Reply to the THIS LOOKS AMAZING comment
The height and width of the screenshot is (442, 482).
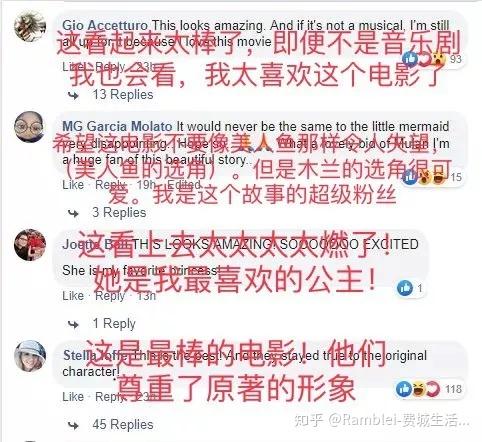tap(110, 296)
